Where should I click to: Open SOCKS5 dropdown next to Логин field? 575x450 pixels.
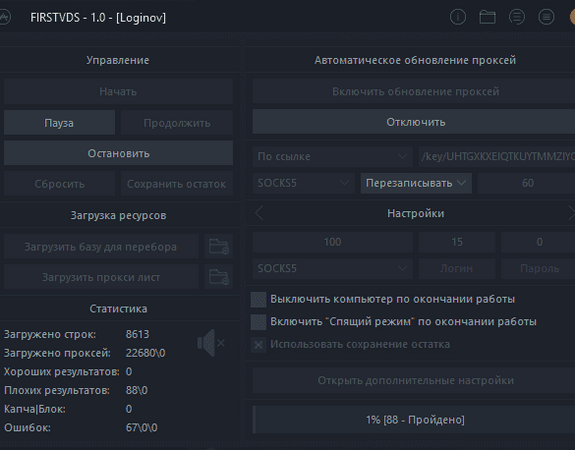pos(333,268)
